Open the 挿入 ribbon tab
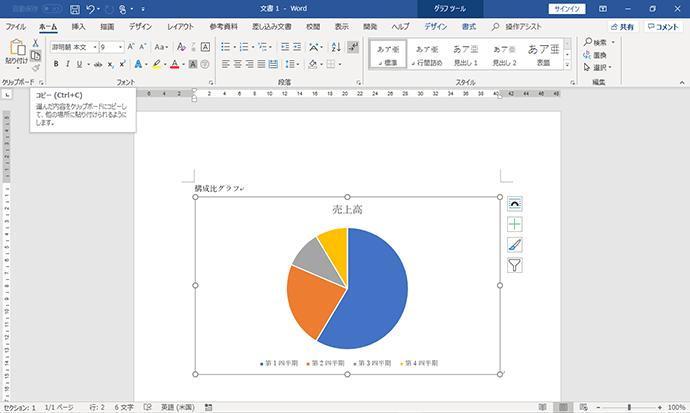 (x=78, y=27)
